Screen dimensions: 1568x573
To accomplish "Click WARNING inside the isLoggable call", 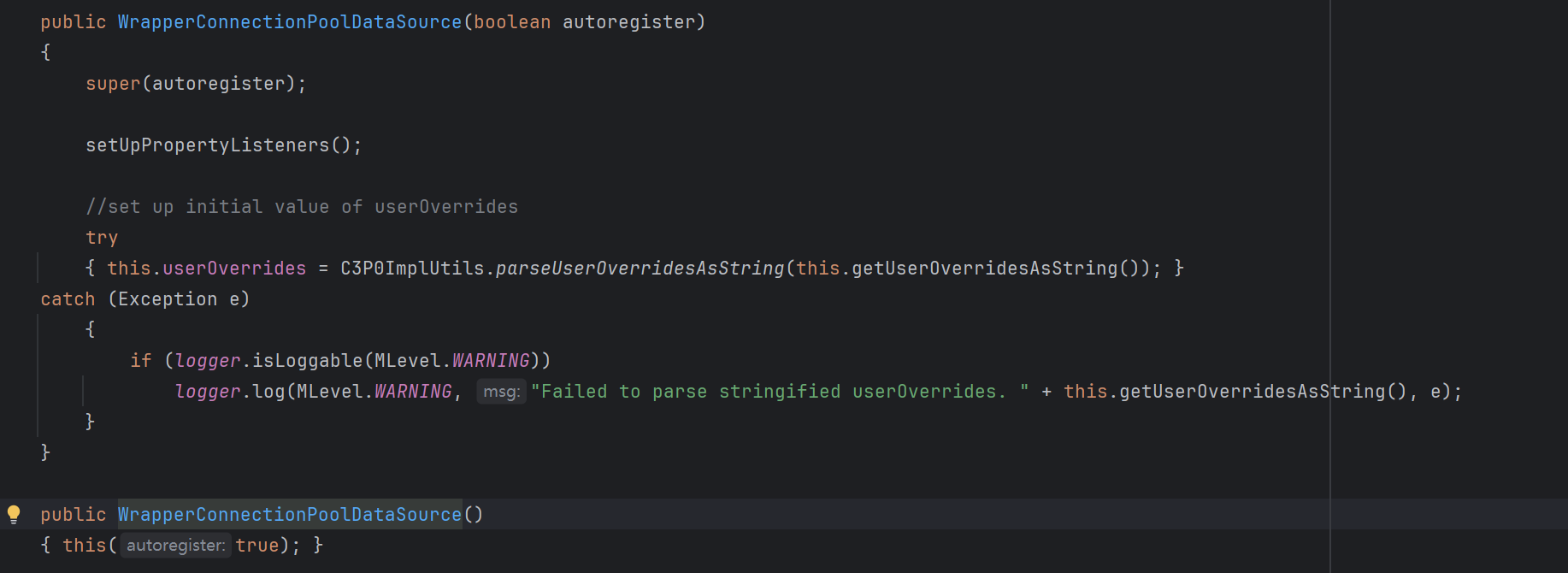I will (x=491, y=361).
